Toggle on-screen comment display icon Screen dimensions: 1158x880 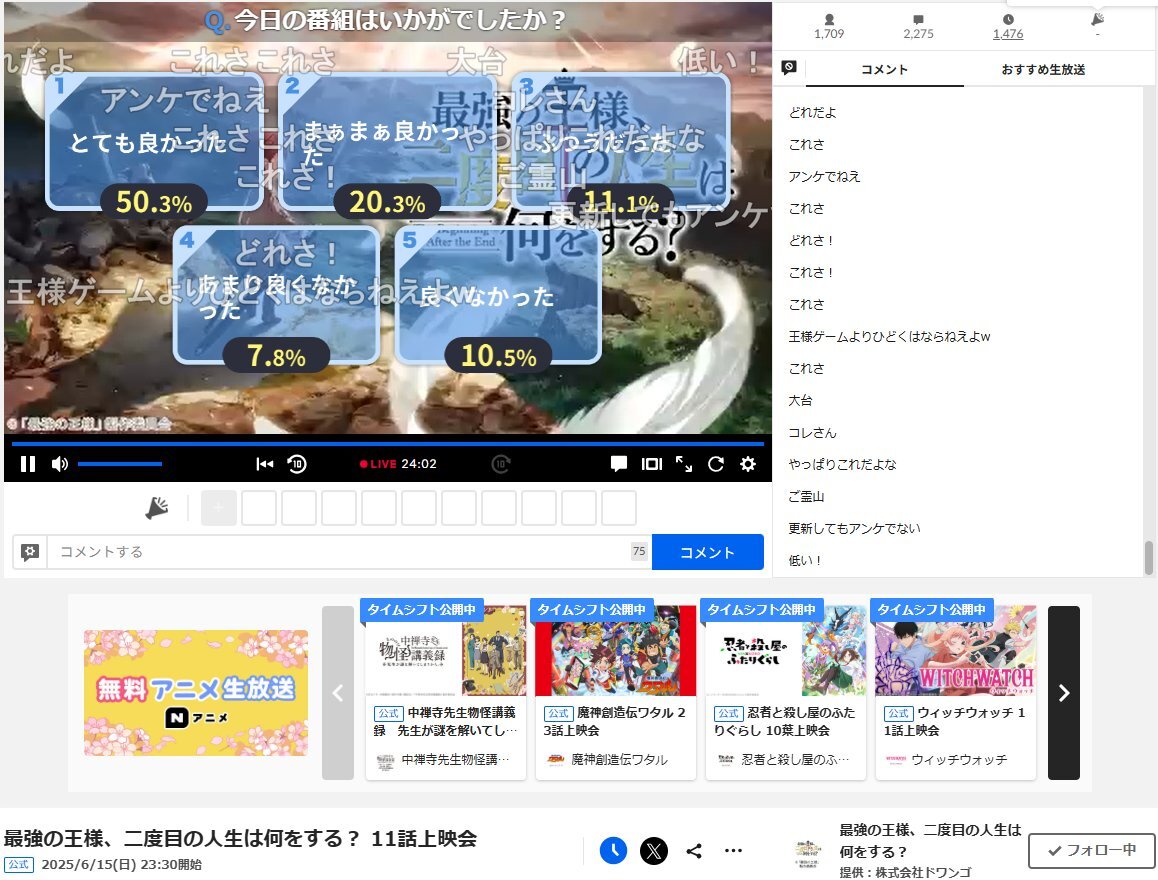tap(619, 464)
